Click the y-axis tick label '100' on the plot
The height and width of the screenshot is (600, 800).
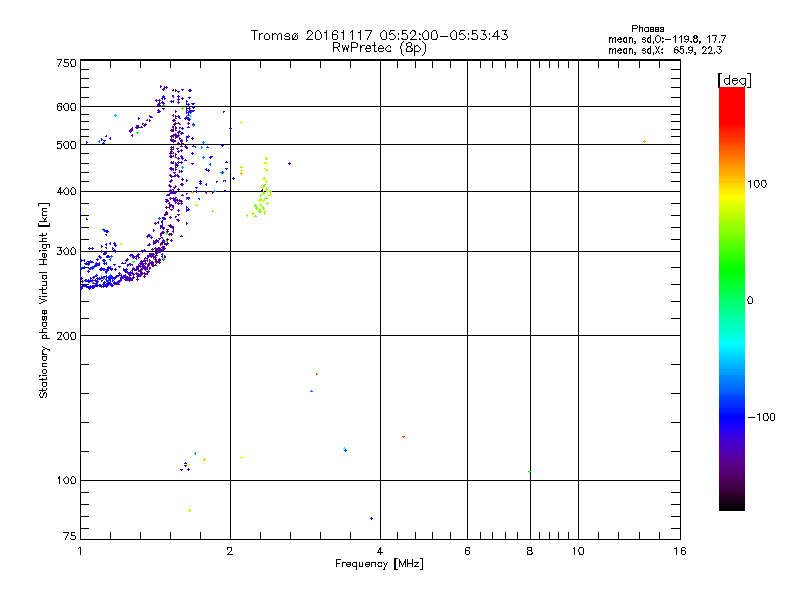tap(66, 481)
